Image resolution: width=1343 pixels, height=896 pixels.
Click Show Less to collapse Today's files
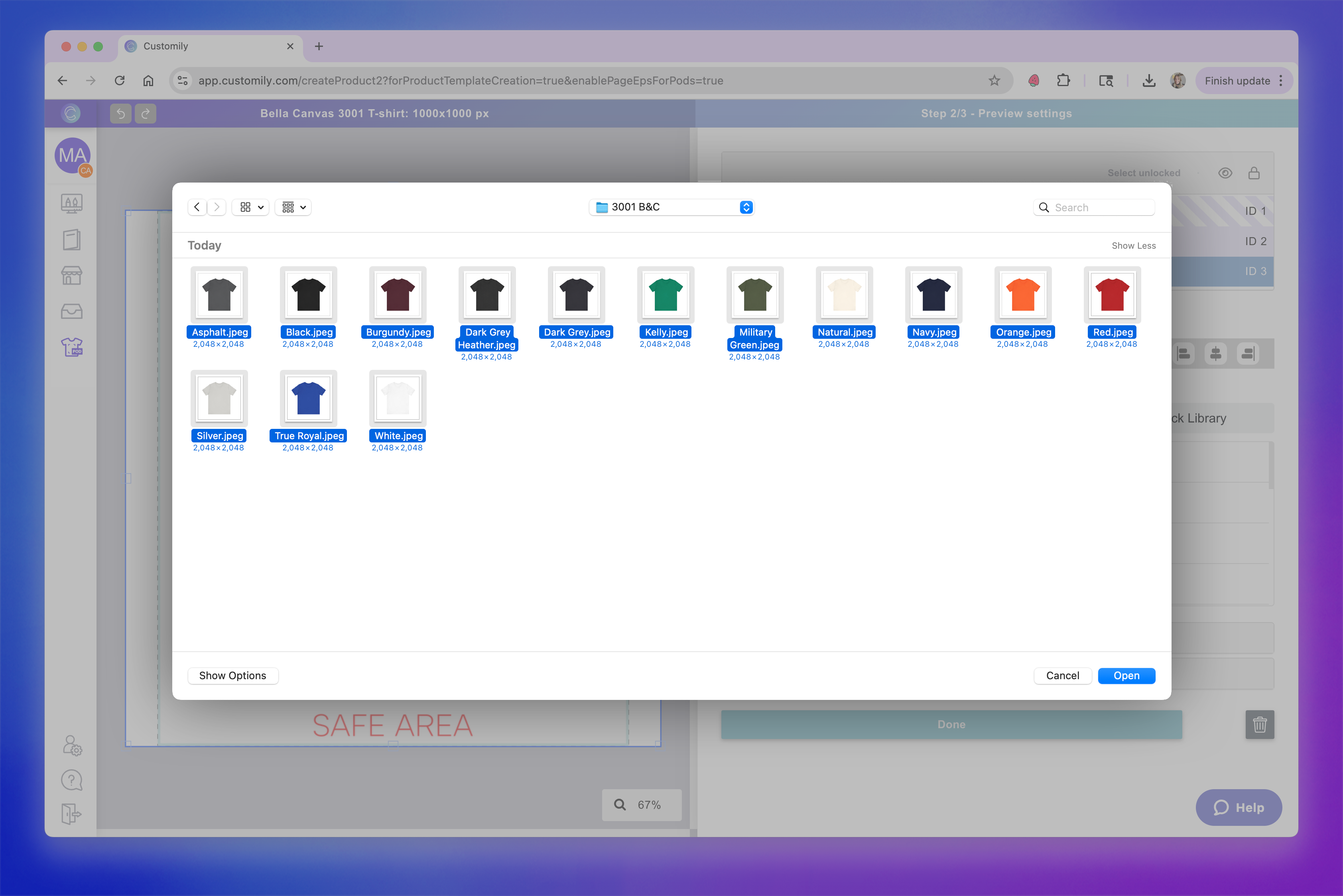click(1134, 245)
